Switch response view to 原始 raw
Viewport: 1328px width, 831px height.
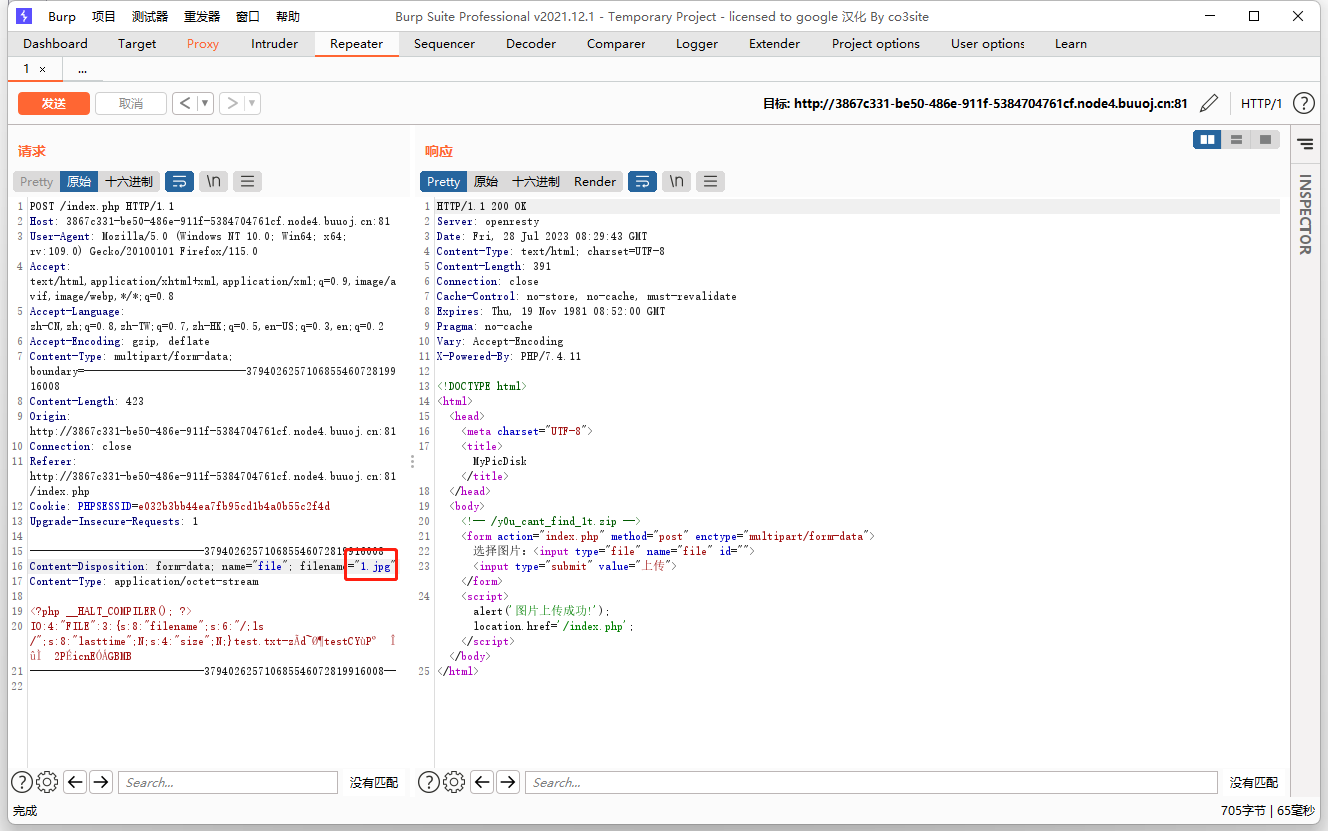coord(486,181)
